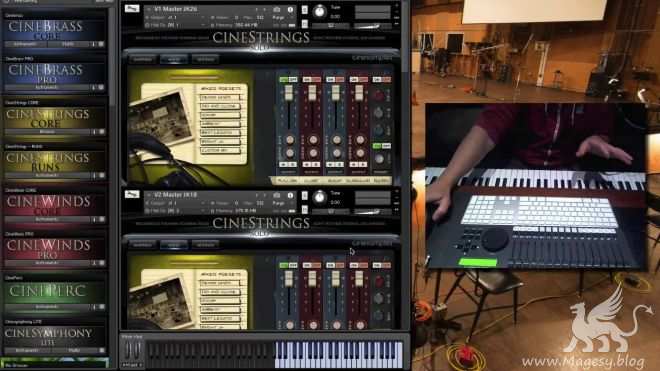Switch to Mapping tab in V1 Master
This screenshot has width=660, height=371.
[143, 59]
